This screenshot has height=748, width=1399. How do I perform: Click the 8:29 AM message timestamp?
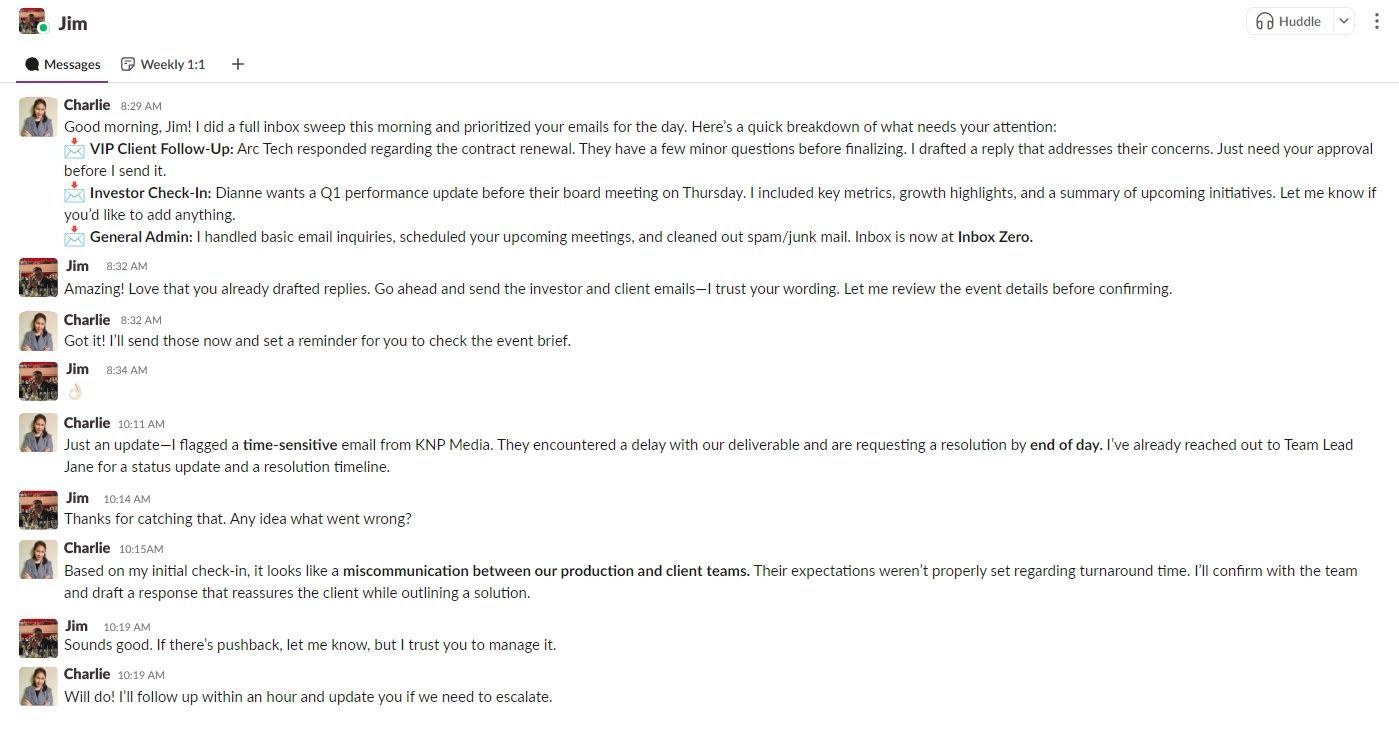click(141, 106)
